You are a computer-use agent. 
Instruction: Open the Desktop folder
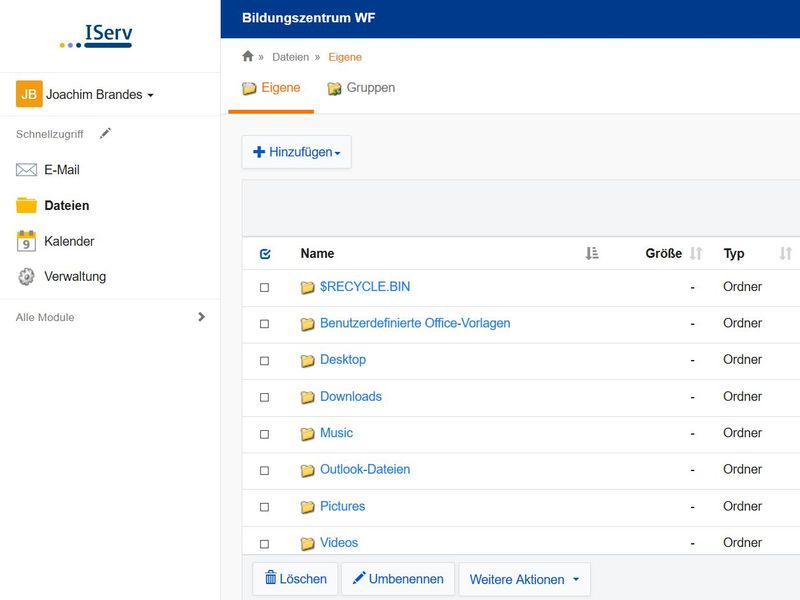click(343, 360)
